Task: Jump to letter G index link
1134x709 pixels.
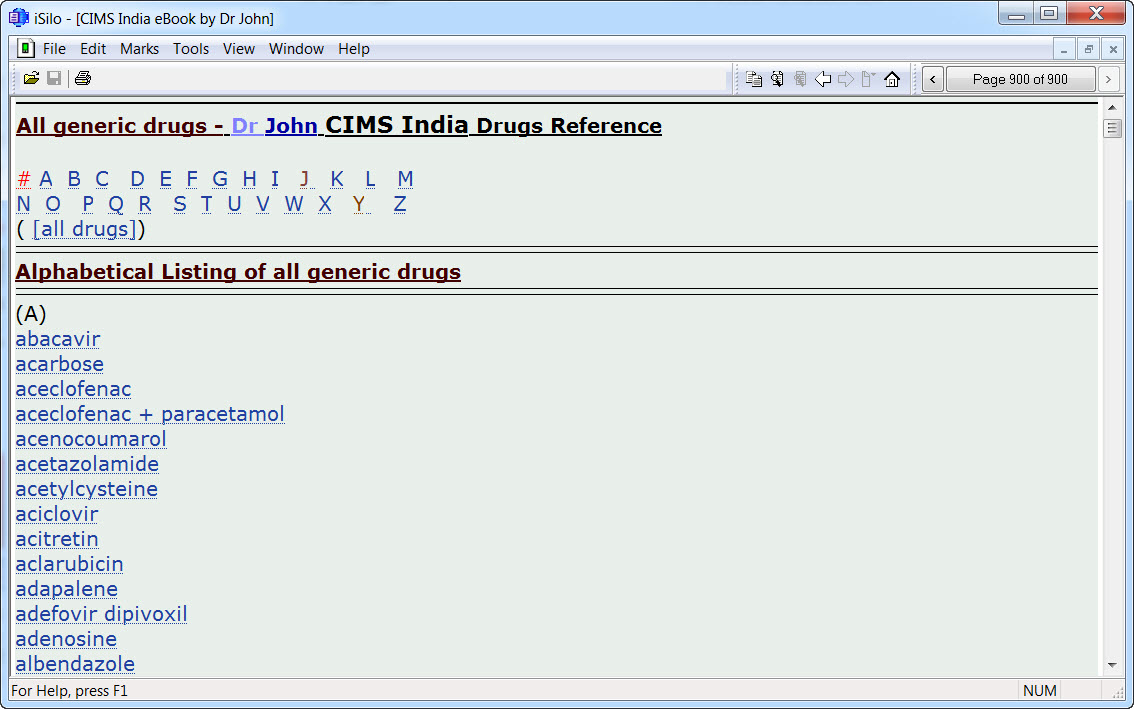Action: point(220,179)
